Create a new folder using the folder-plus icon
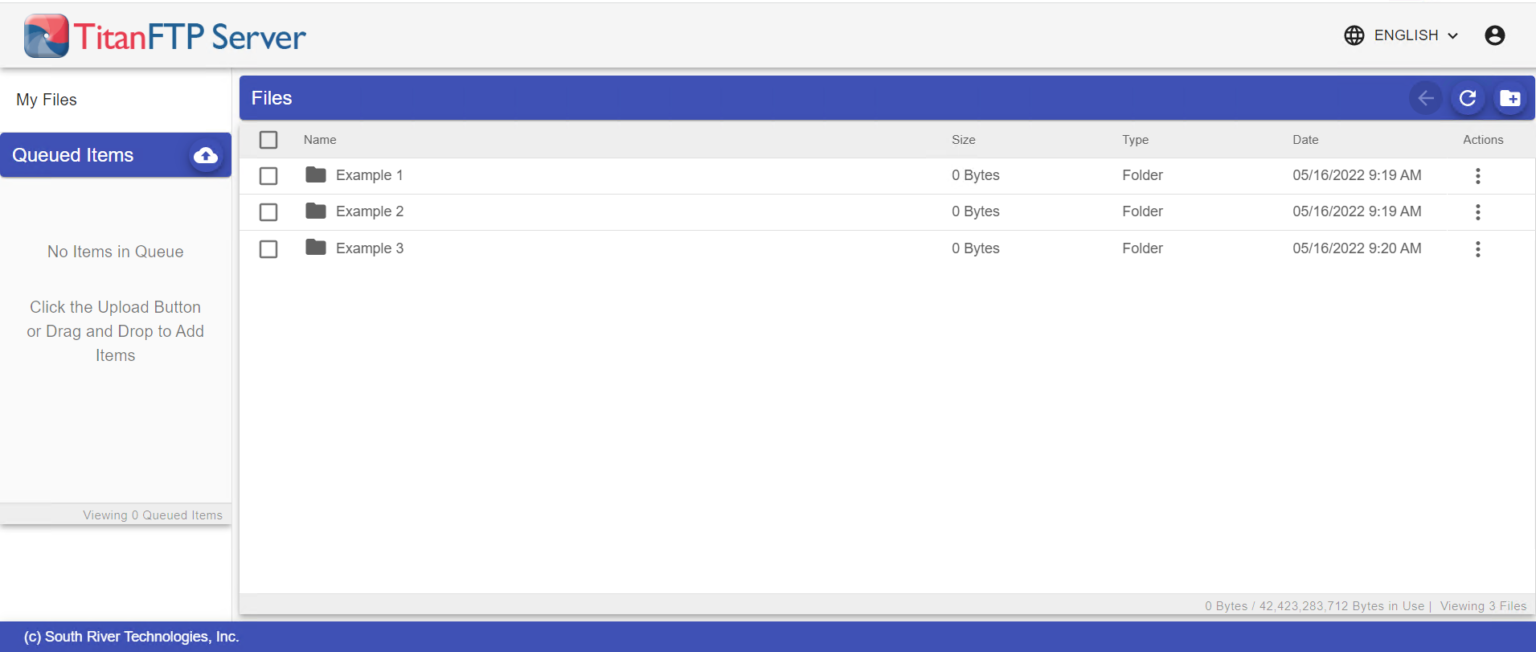 coord(1510,98)
